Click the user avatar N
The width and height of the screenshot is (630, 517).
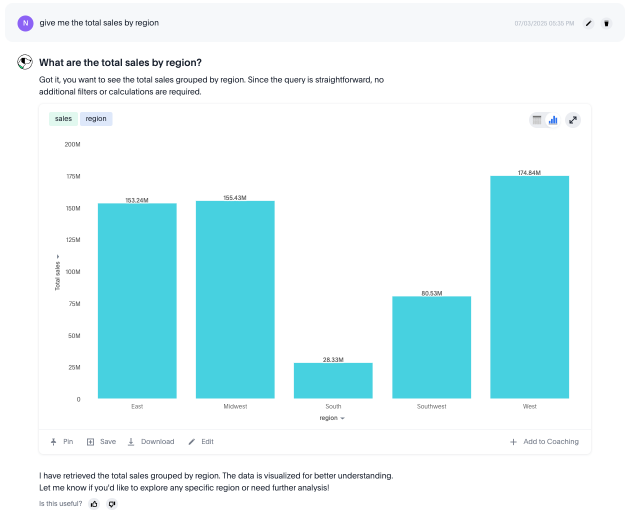coord(25,22)
